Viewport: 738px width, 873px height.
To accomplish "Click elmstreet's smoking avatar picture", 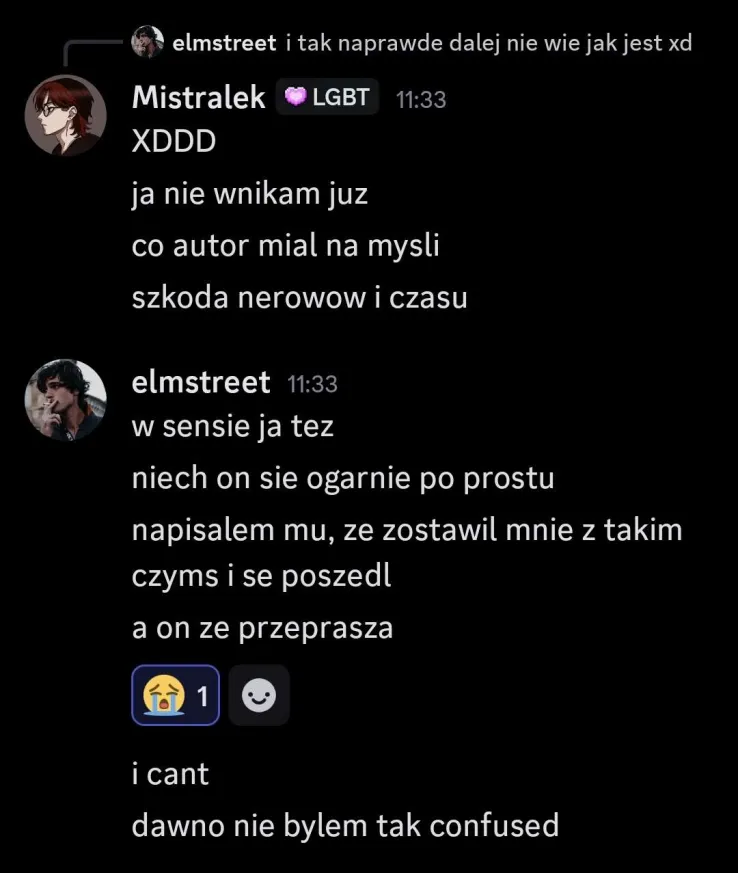I will [65, 400].
